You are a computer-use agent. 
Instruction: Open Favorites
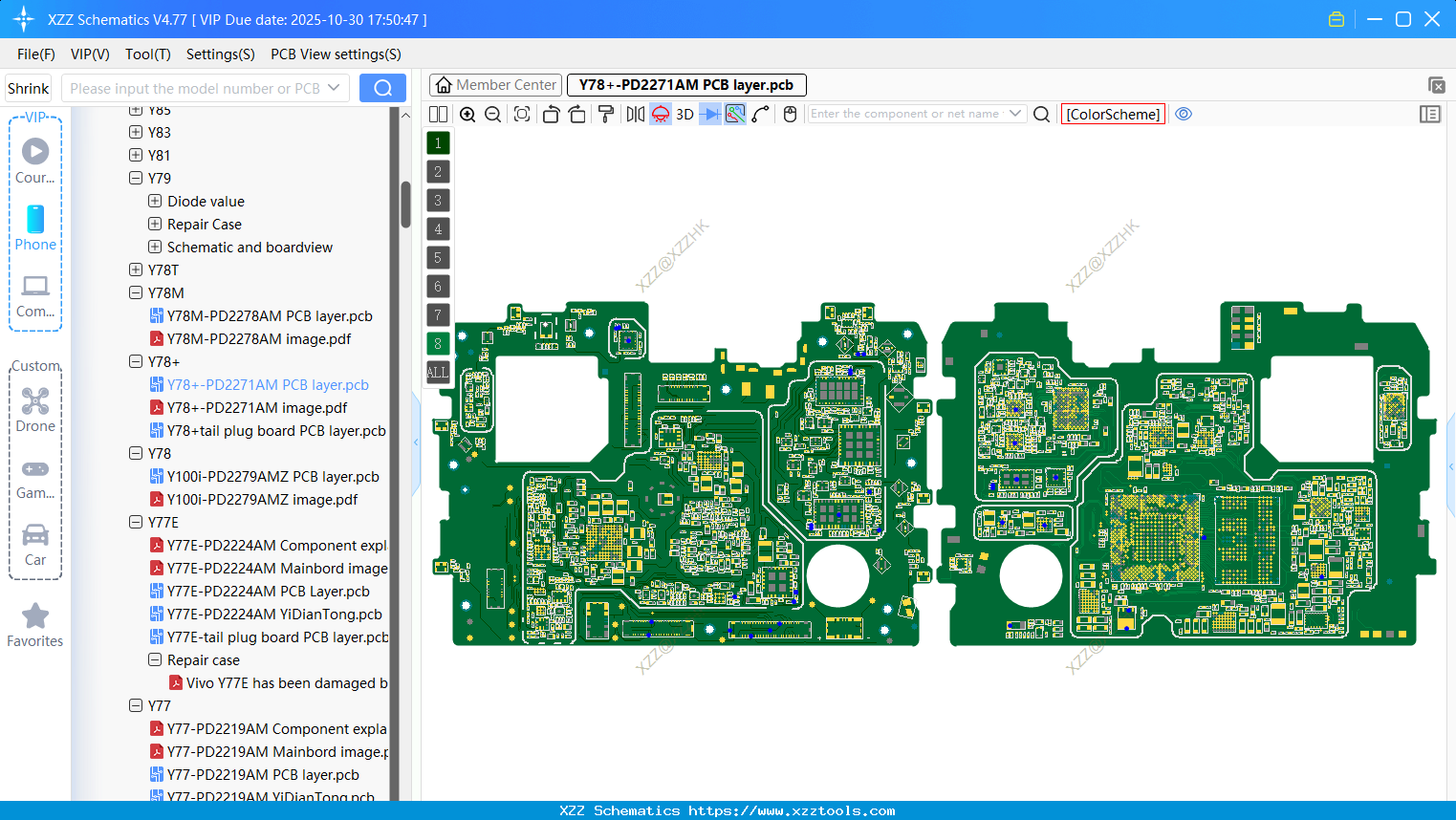click(x=35, y=626)
